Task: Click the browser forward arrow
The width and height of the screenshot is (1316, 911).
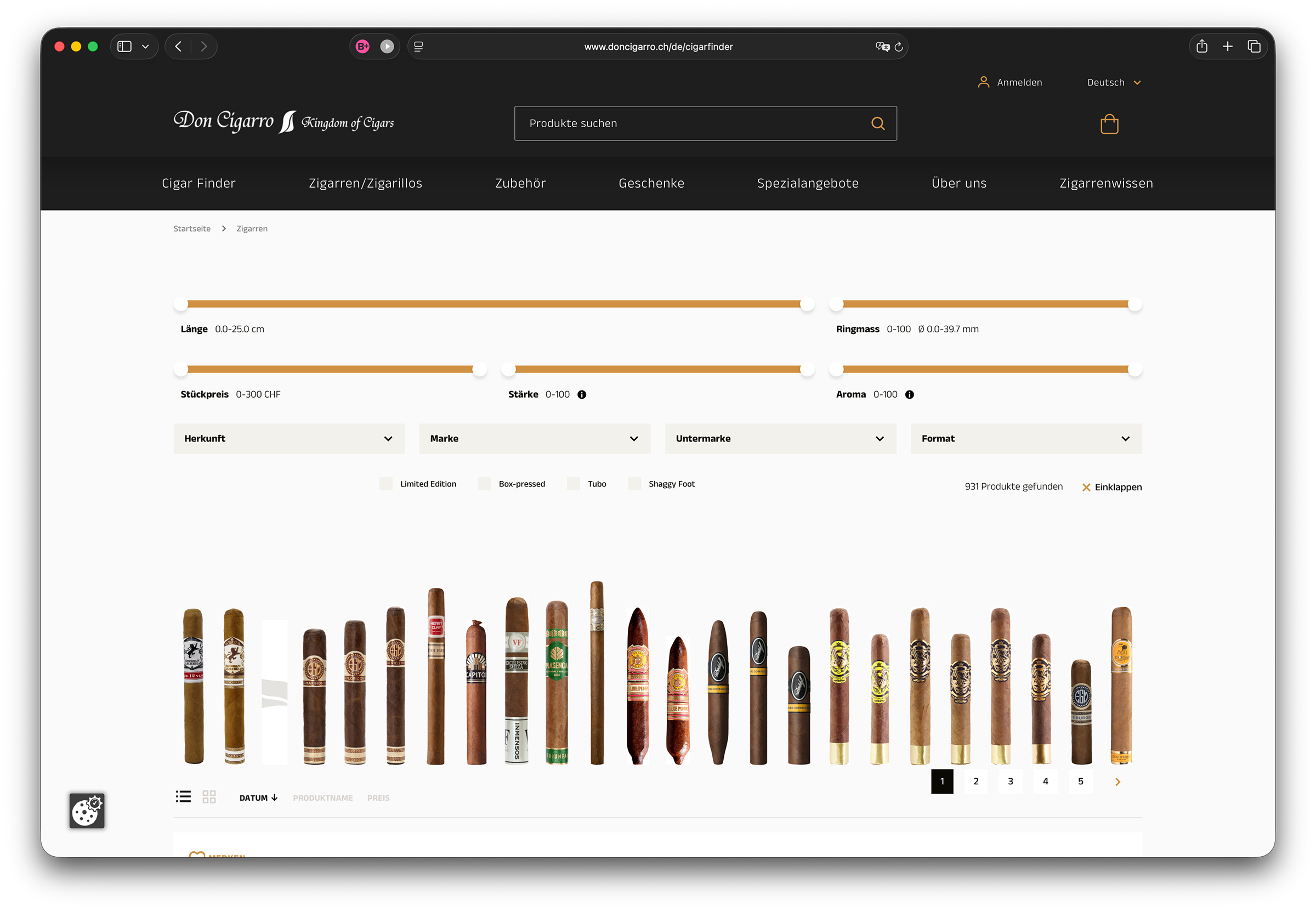Action: point(204,46)
